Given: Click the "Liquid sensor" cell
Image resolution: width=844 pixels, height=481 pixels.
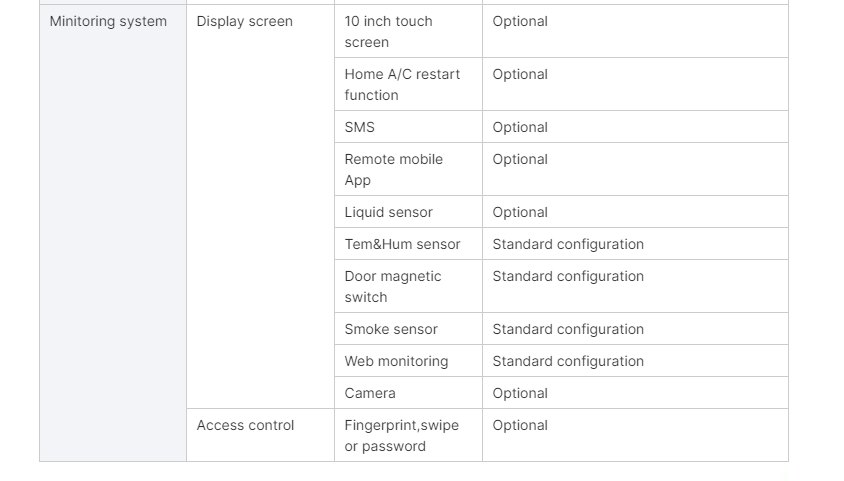Looking at the screenshot, I should pyautogui.click(x=388, y=212).
